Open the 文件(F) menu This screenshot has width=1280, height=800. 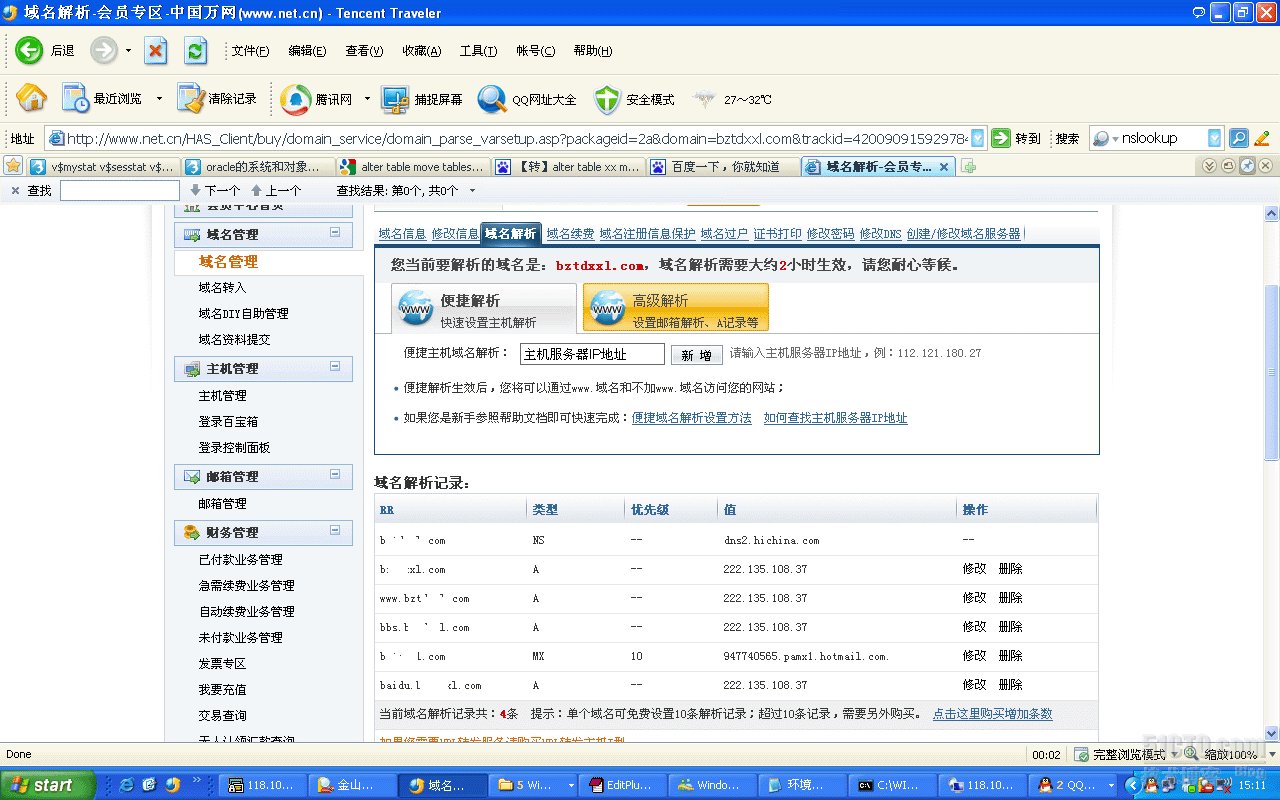pos(250,51)
